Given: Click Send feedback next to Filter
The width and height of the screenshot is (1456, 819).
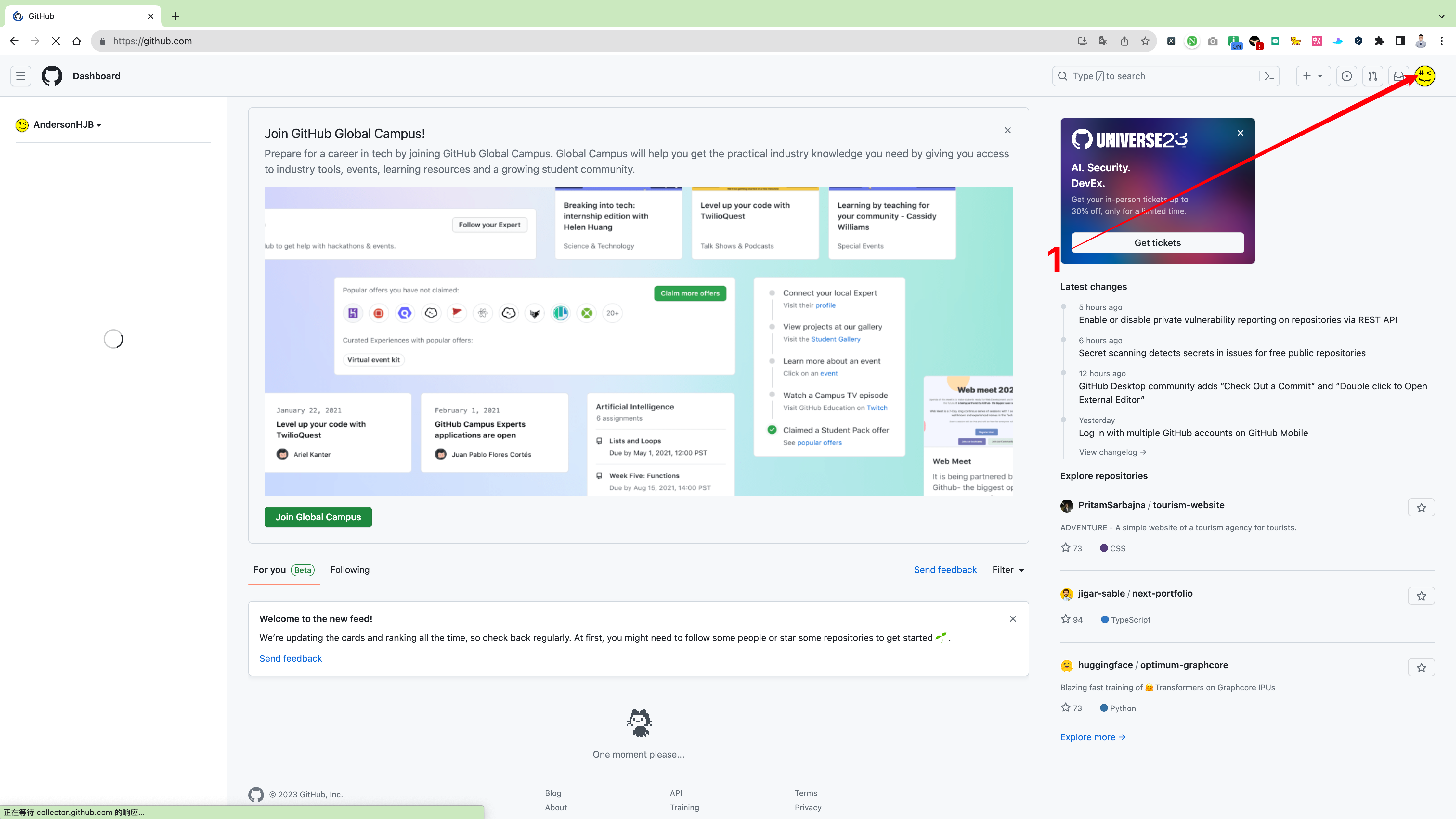Looking at the screenshot, I should point(945,570).
